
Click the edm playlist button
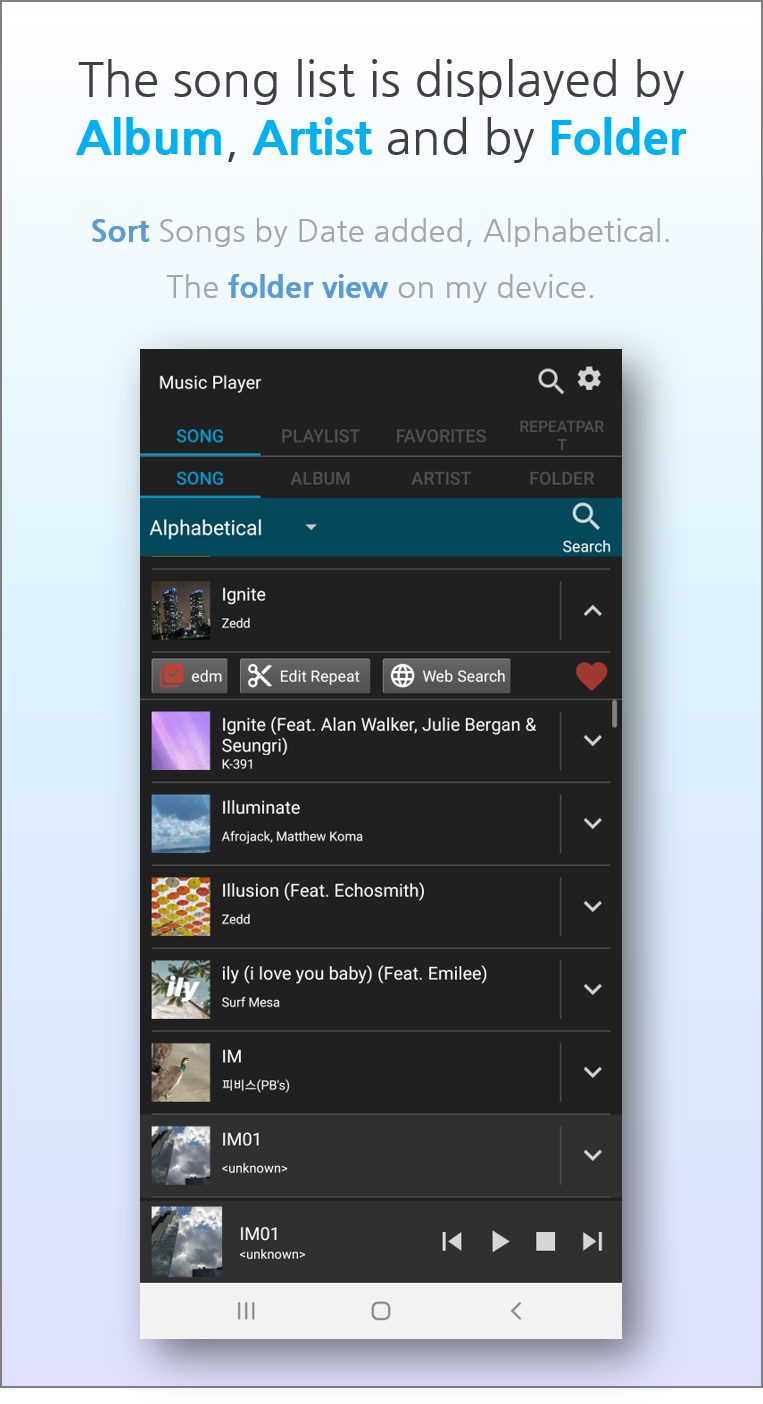click(189, 676)
